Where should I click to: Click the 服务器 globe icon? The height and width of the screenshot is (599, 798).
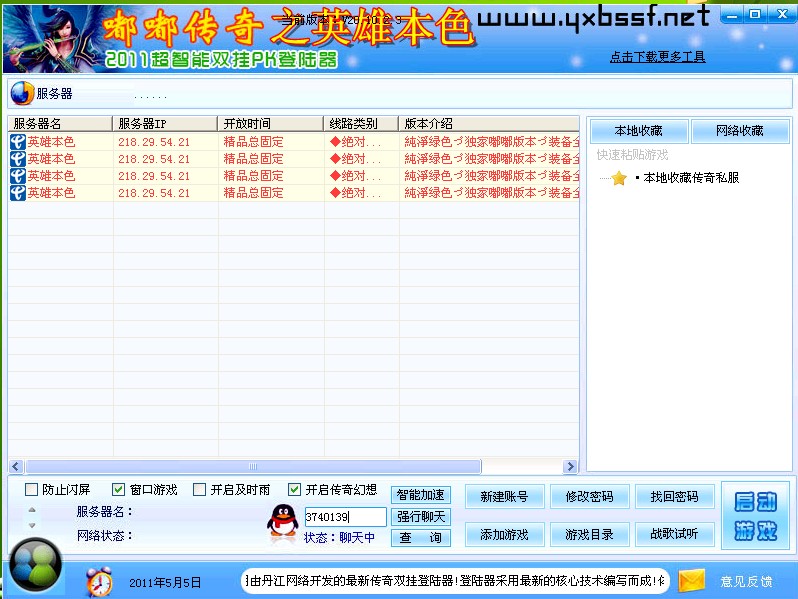click(21, 94)
